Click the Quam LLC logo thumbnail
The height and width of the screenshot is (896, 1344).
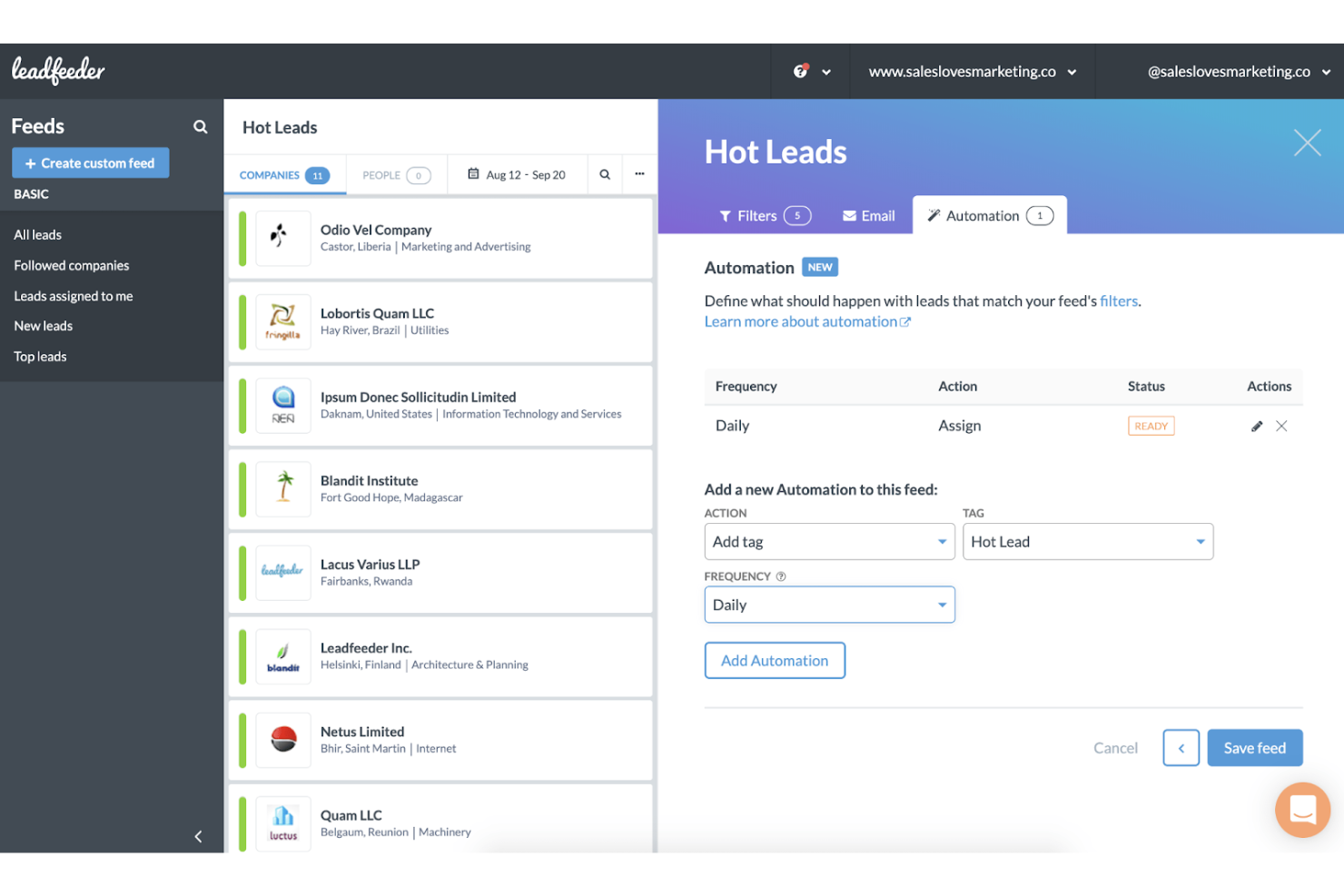(x=283, y=822)
